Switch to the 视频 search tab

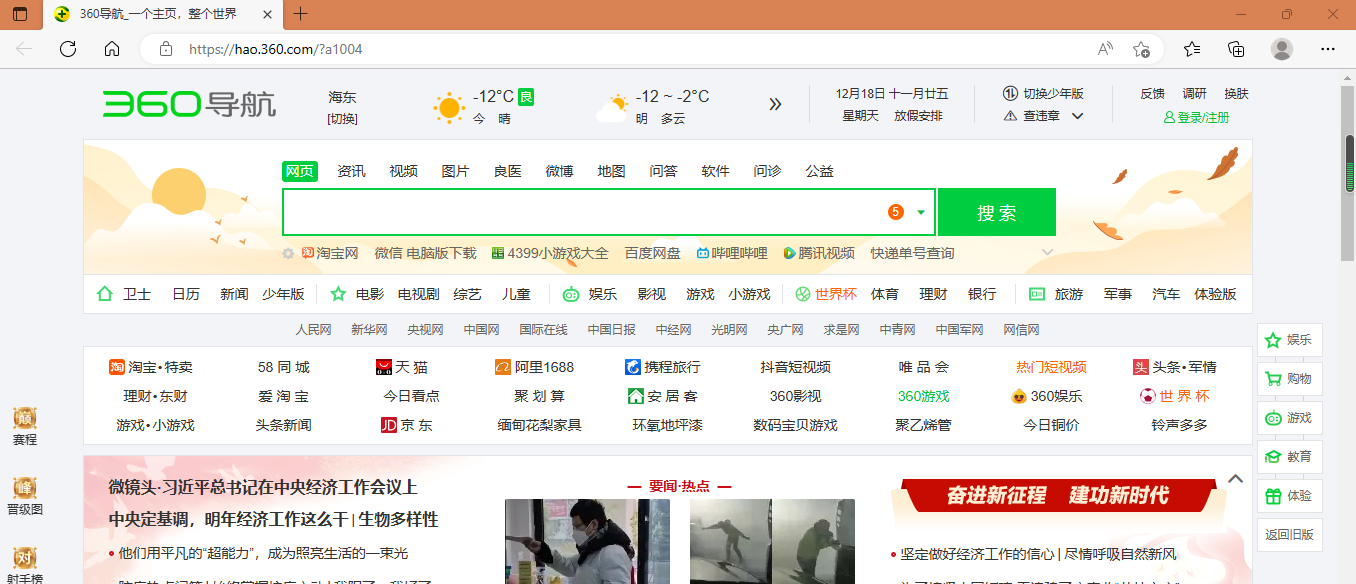coord(403,171)
